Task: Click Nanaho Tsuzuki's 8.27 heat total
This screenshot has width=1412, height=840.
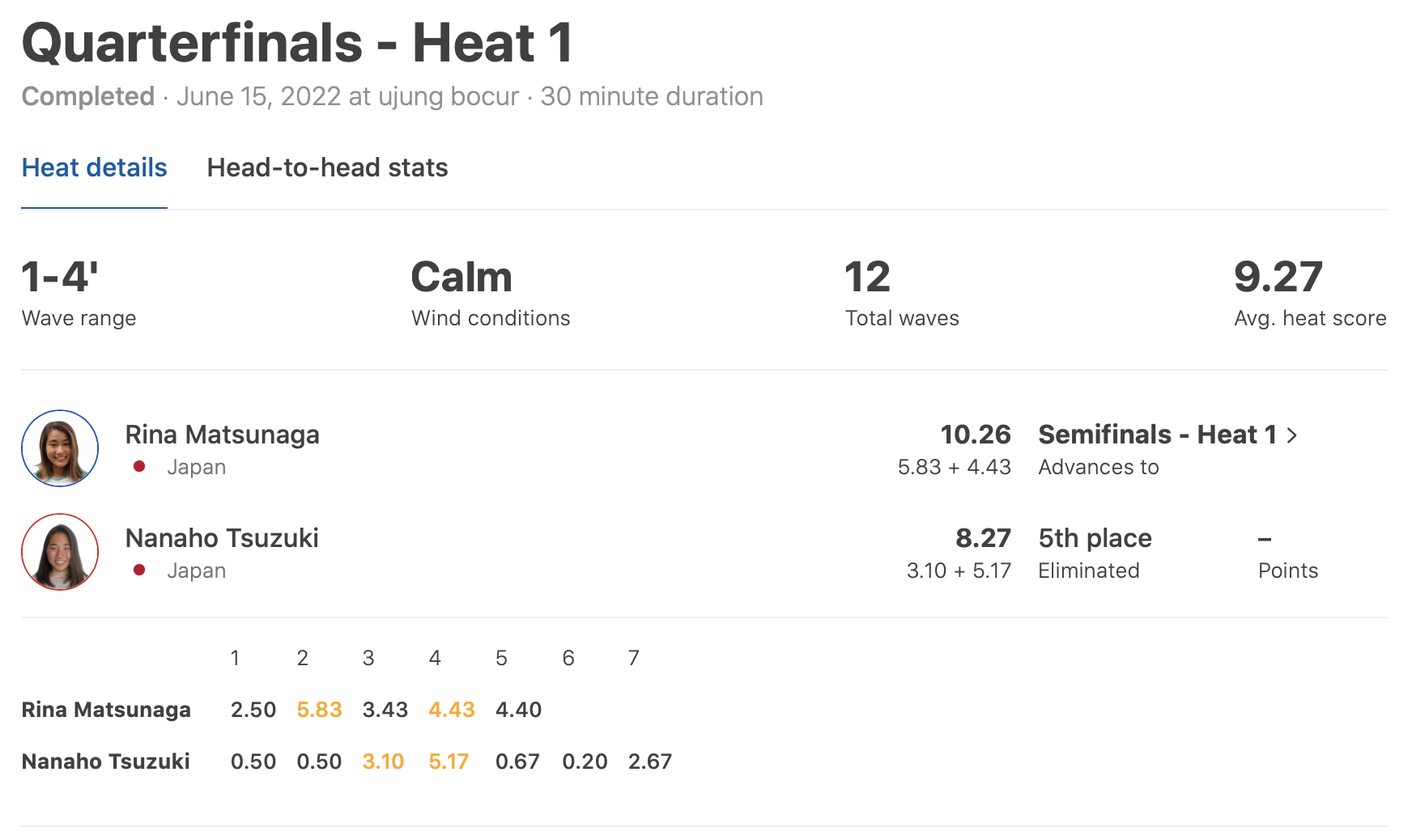Action: point(983,538)
